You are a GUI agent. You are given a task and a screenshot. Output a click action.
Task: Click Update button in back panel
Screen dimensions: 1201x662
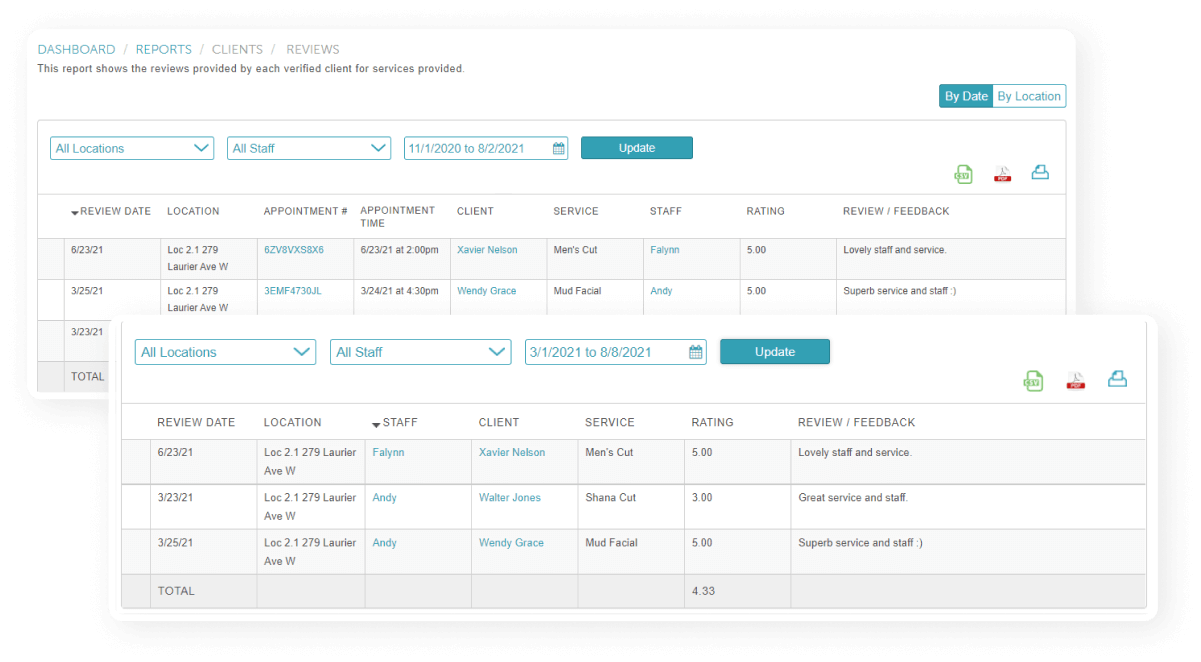tap(637, 148)
